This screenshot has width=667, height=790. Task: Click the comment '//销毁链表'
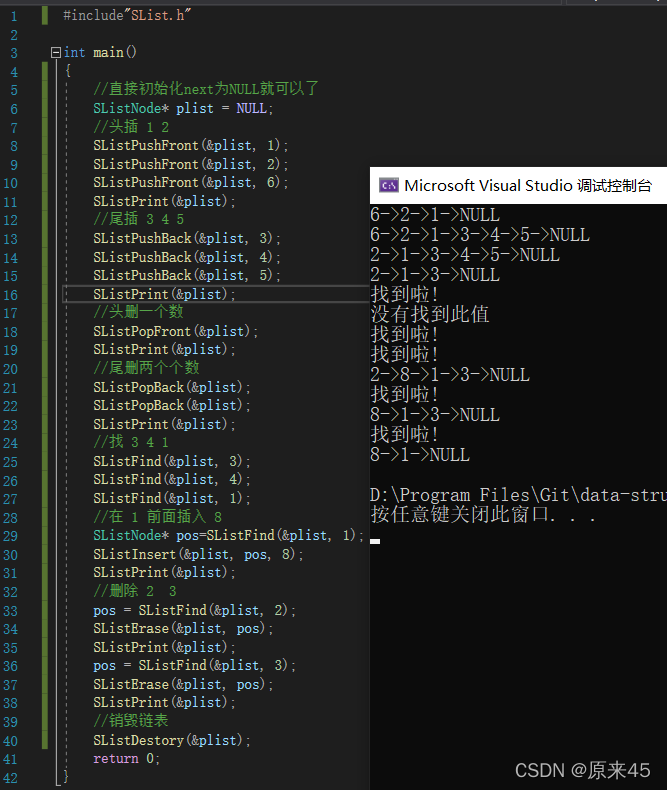point(130,720)
